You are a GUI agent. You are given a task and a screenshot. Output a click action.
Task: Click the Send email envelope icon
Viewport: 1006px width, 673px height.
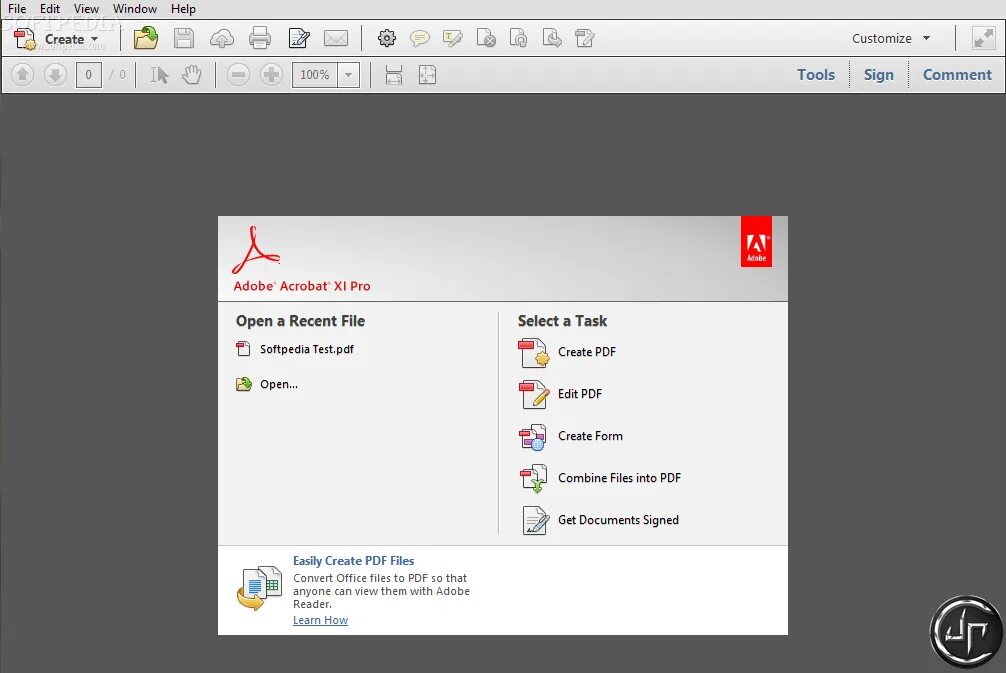coord(336,38)
